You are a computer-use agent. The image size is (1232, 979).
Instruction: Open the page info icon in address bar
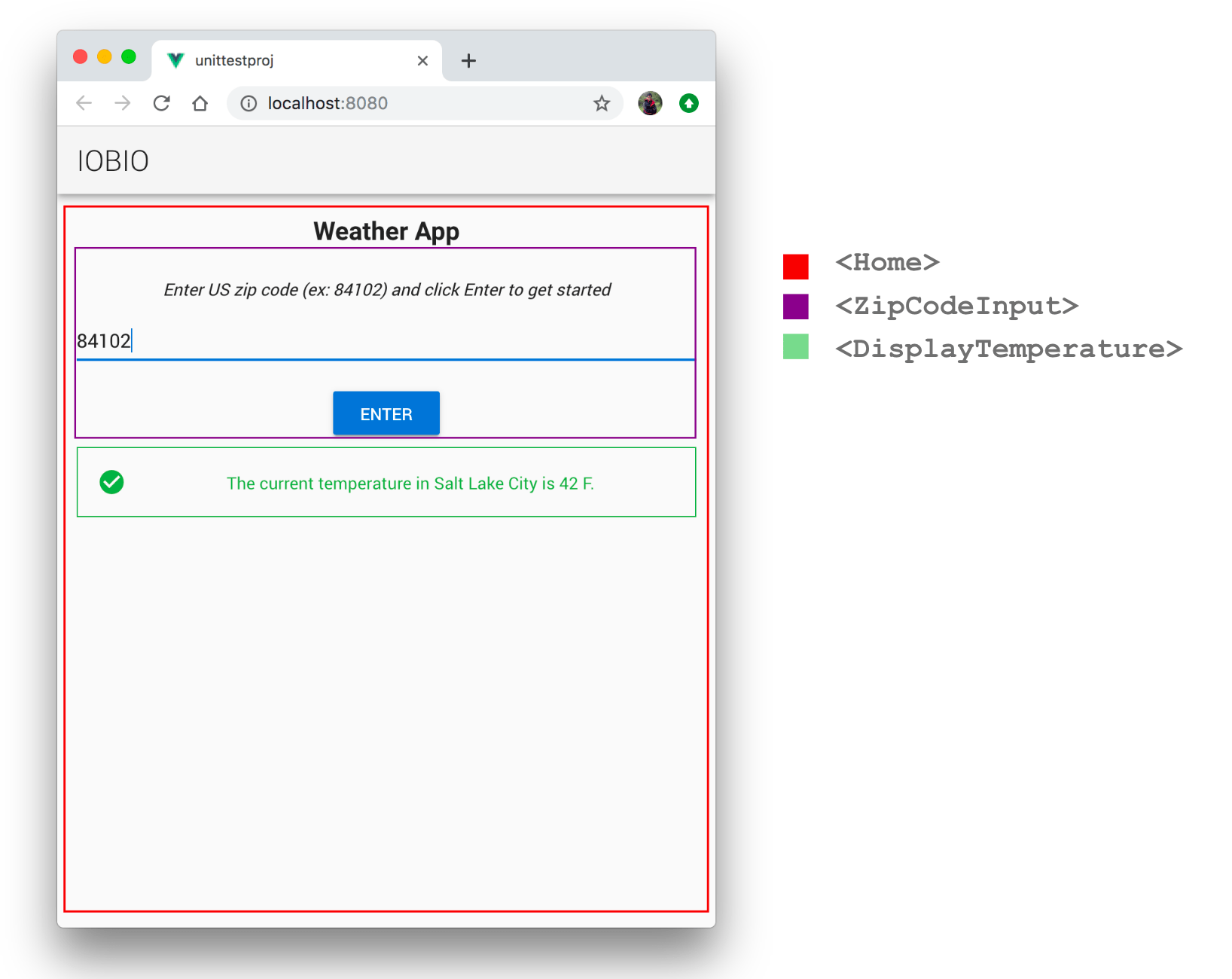[249, 103]
